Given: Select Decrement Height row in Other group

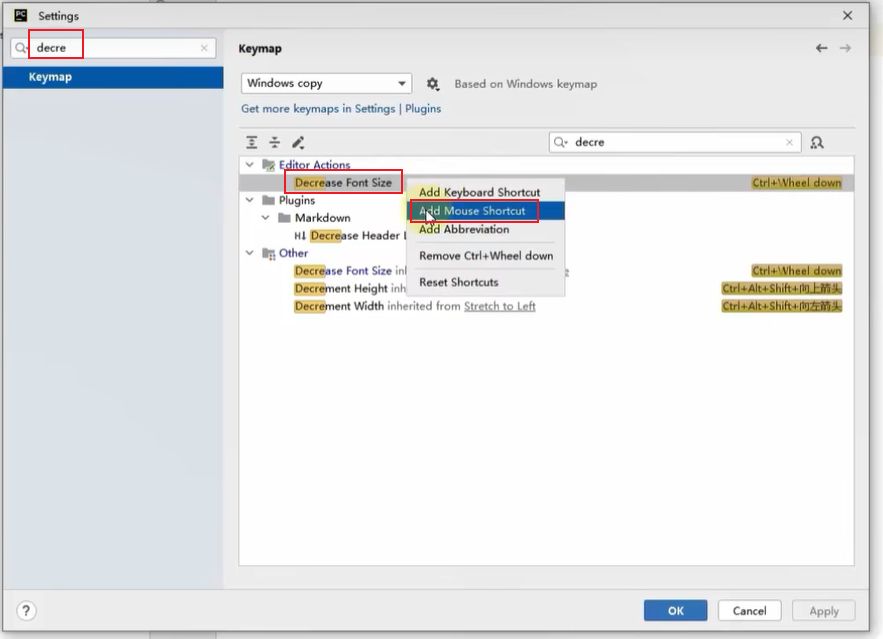Looking at the screenshot, I should (x=340, y=288).
